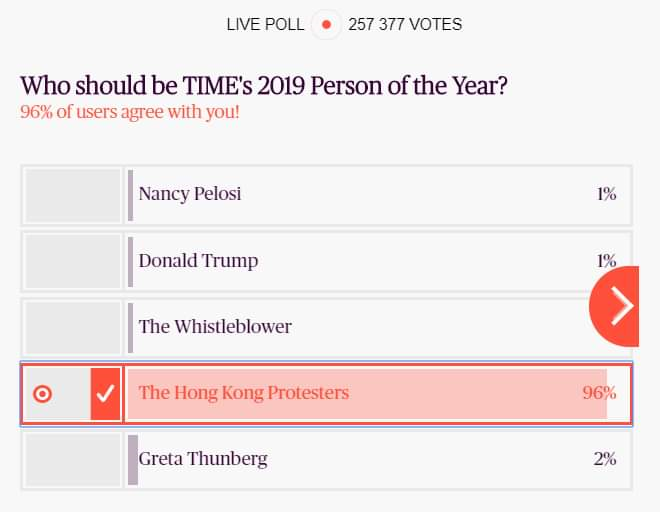This screenshot has height=512, width=660.
Task: Select the Hong Kong Protesters radio circle
Action: [43, 394]
